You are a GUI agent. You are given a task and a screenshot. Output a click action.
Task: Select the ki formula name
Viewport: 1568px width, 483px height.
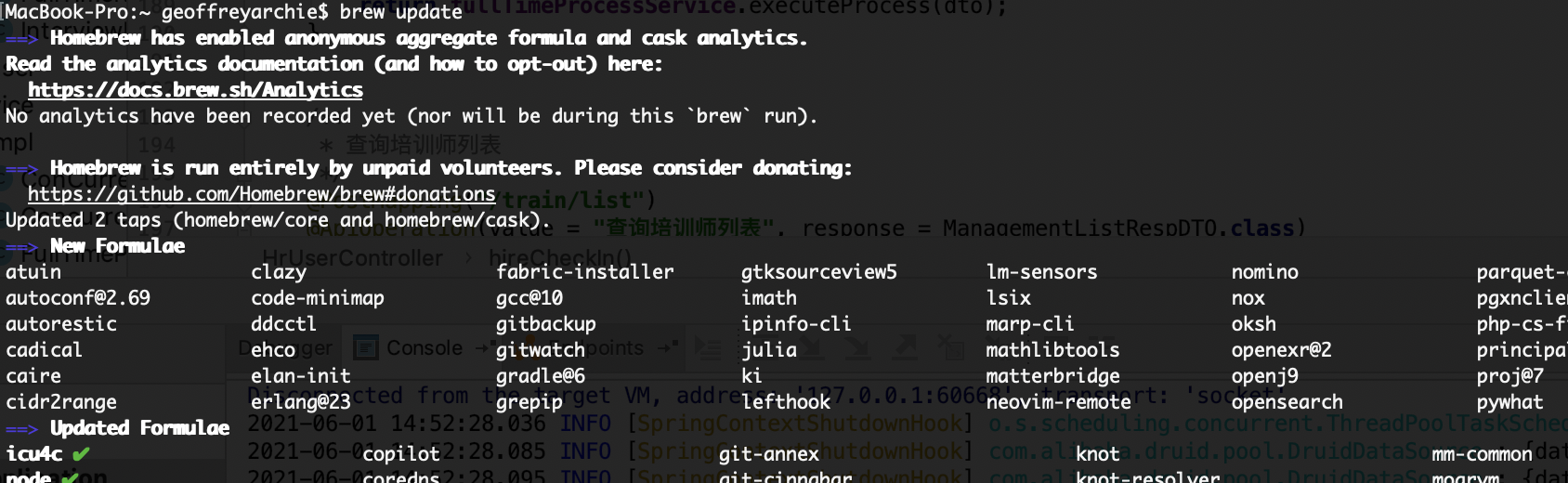752,376
